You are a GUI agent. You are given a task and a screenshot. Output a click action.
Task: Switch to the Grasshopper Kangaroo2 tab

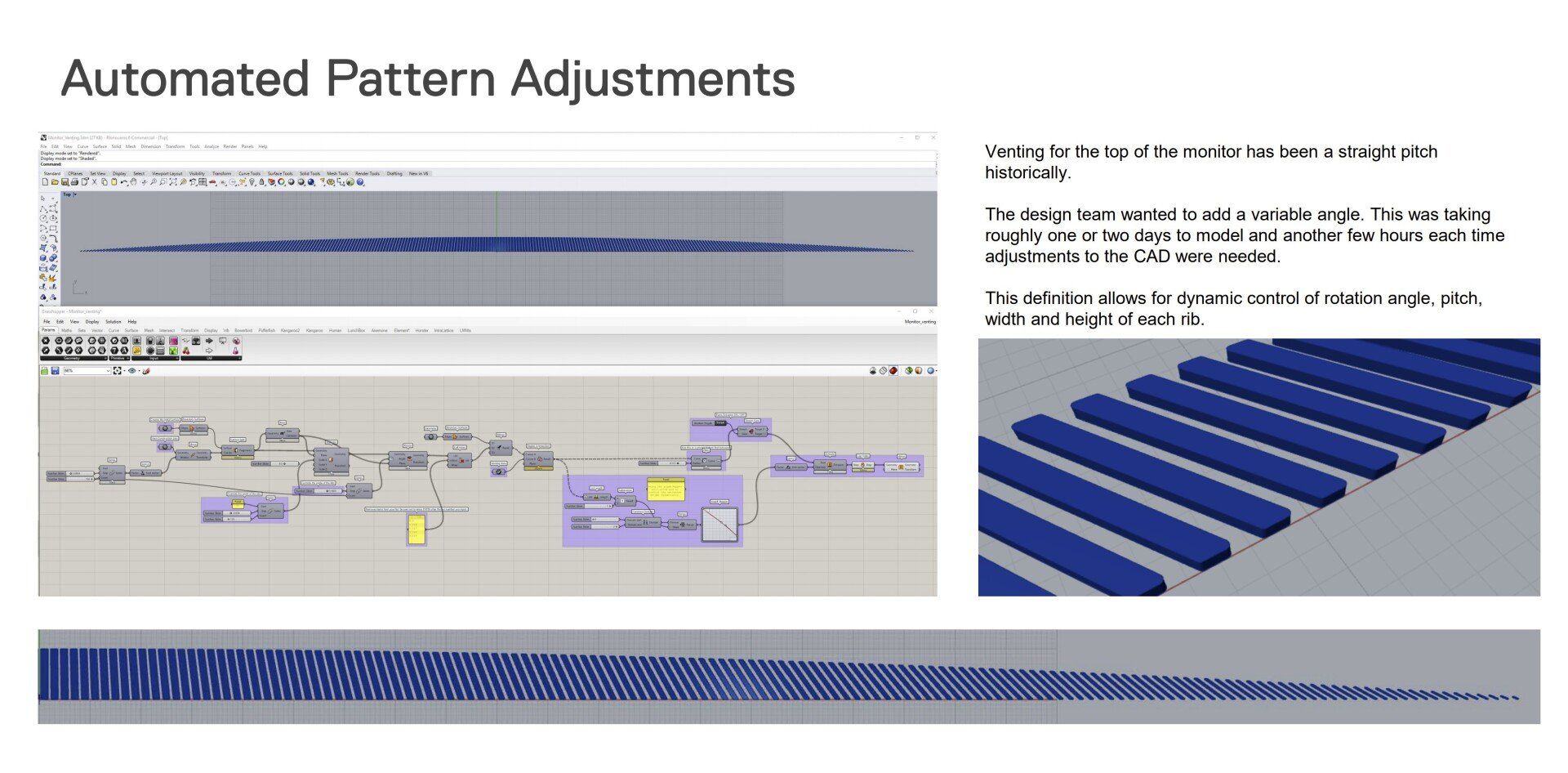click(290, 330)
